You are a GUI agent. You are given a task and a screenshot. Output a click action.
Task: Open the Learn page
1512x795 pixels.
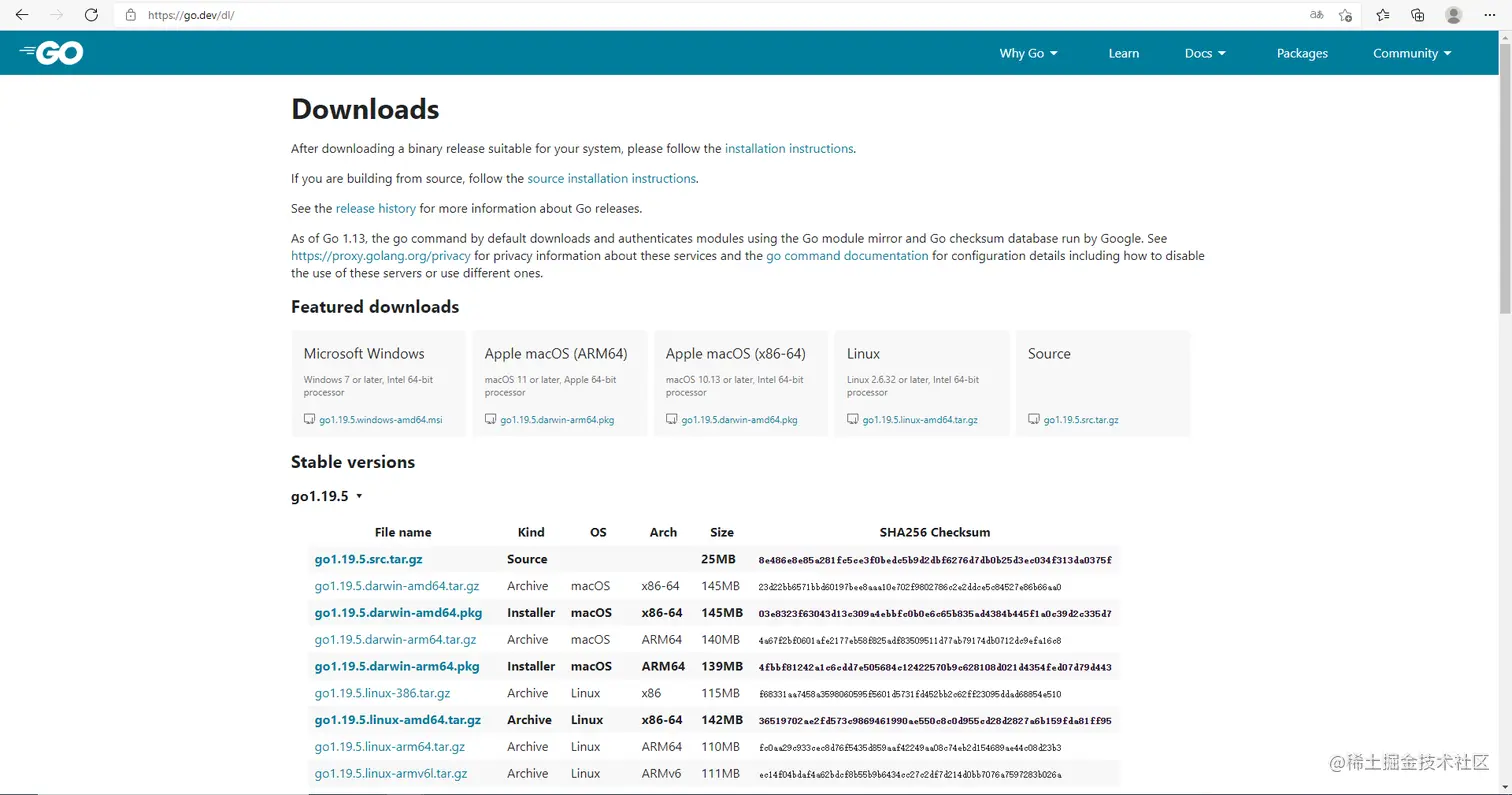1124,53
